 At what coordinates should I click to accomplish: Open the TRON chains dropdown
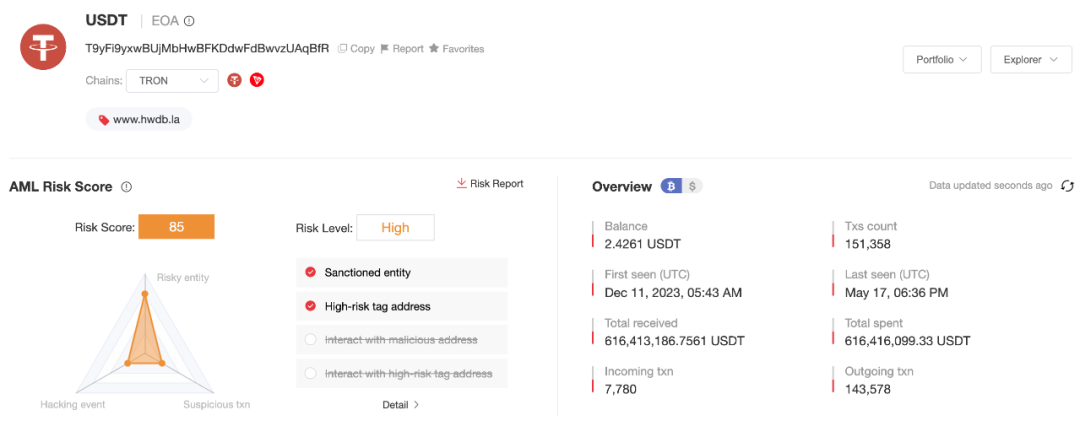tap(172, 80)
